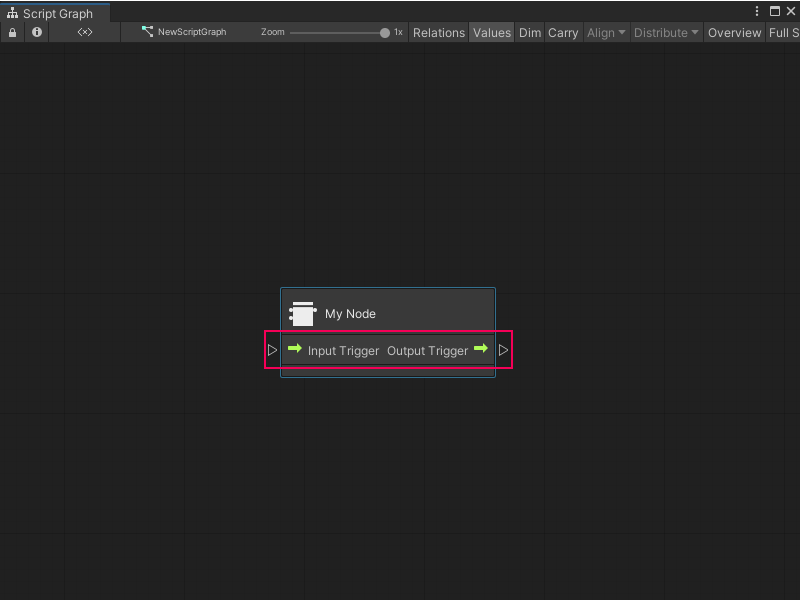Open the window options menu
Screen dimensions: 800x600
click(757, 10)
